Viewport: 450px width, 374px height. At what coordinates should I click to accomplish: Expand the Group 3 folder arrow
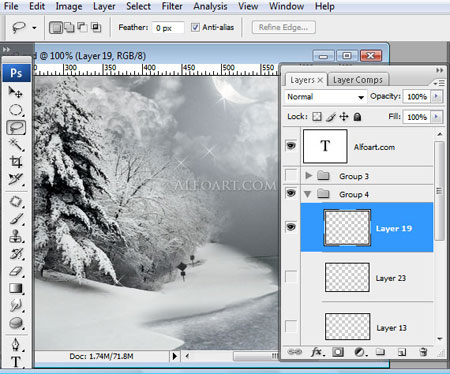(x=309, y=175)
